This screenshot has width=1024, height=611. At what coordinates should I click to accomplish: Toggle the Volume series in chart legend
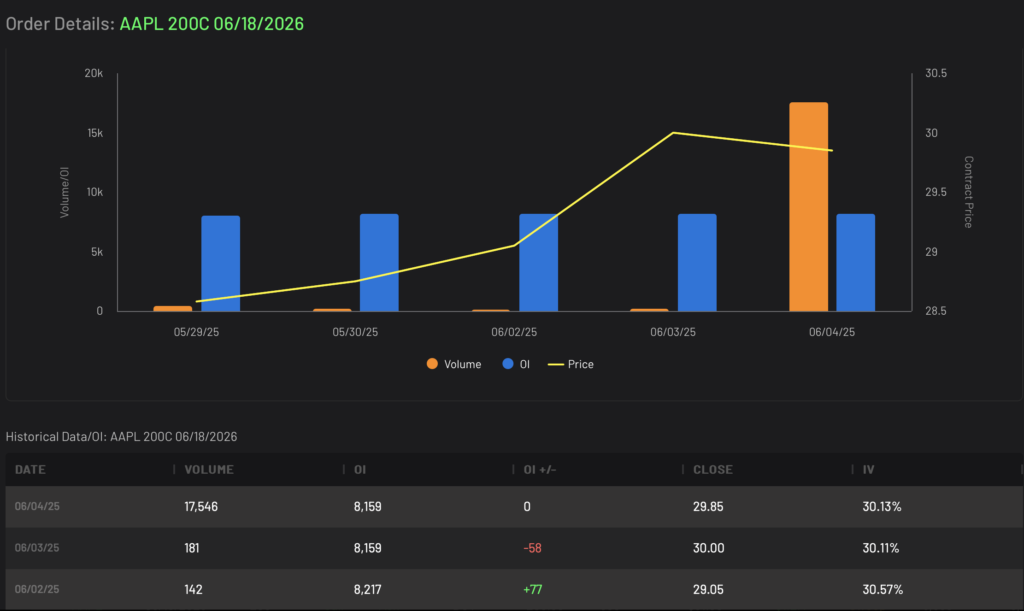click(x=454, y=364)
